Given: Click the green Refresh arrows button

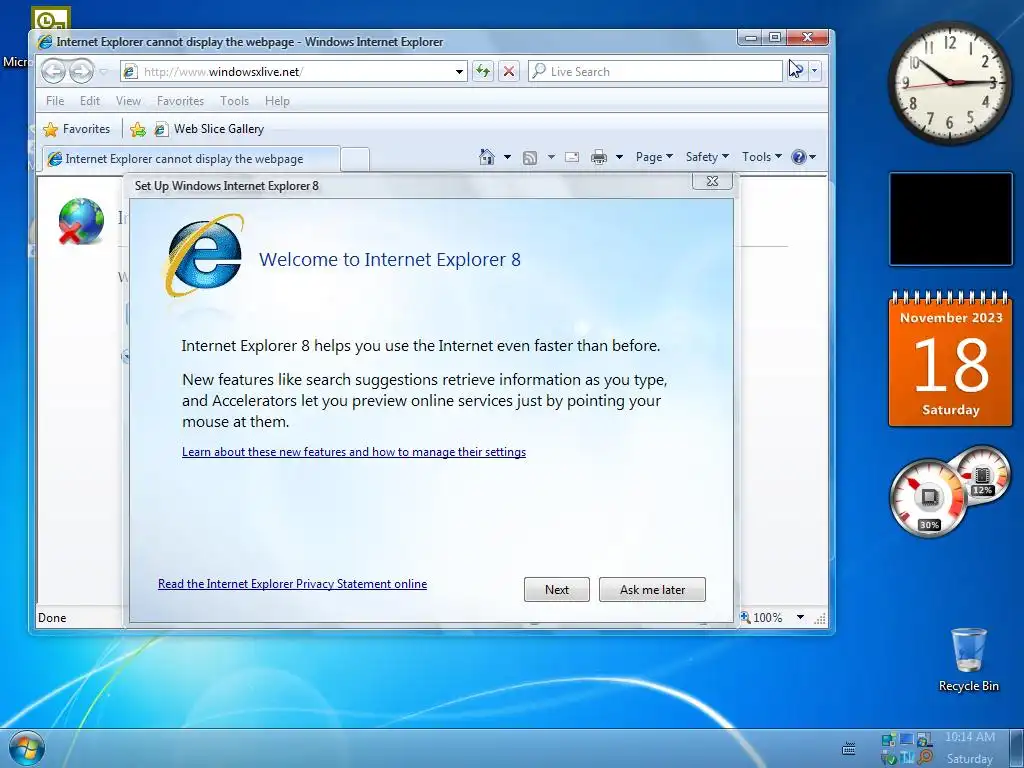Looking at the screenshot, I should (483, 71).
